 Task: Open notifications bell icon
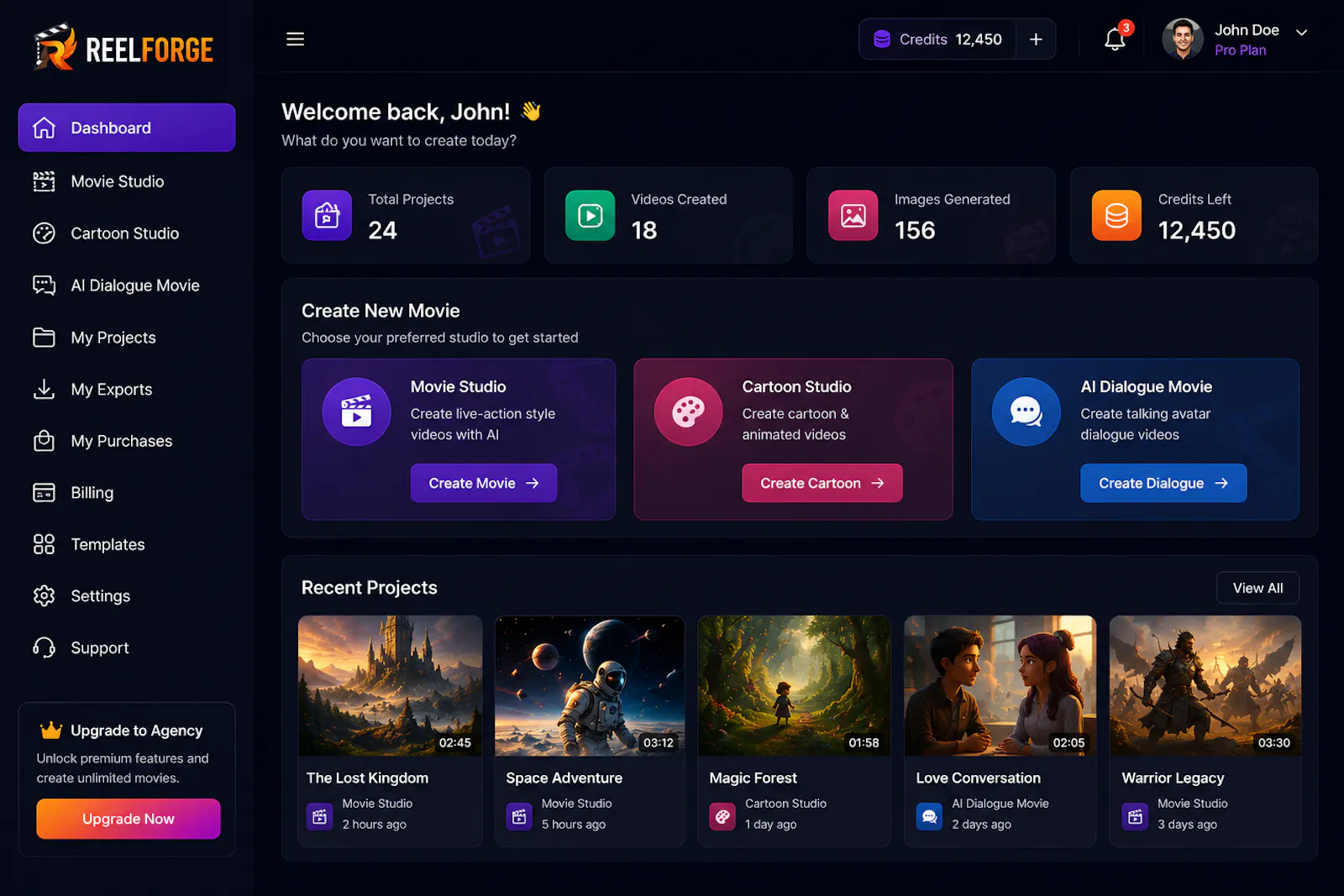1115,39
